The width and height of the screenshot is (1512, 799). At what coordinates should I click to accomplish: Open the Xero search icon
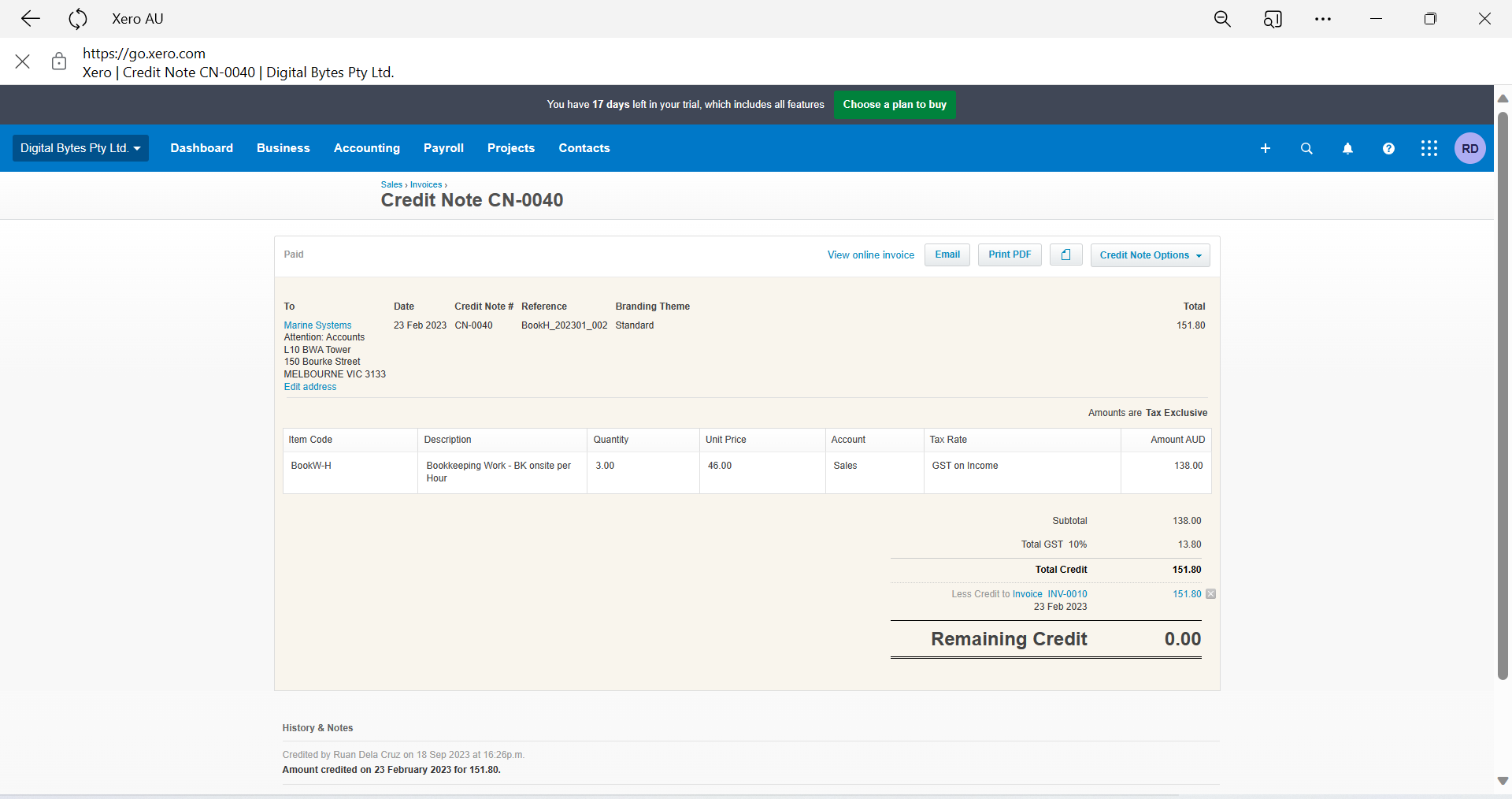pos(1306,148)
